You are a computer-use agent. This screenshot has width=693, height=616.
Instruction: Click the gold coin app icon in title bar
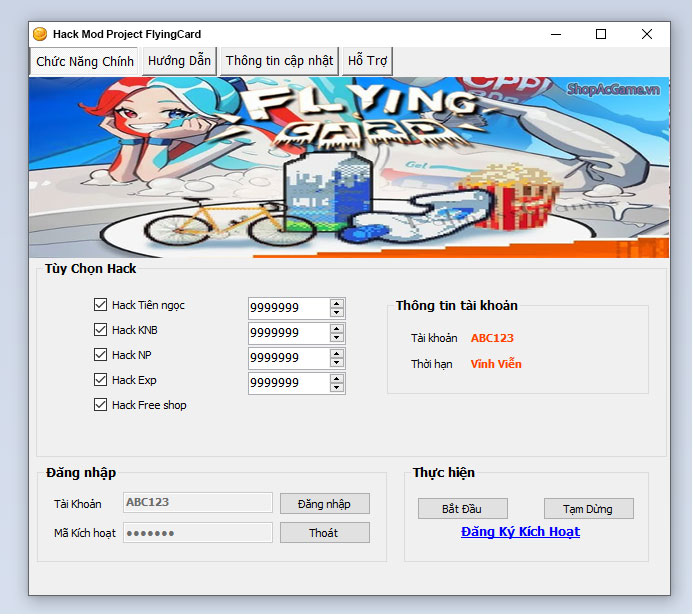point(40,34)
